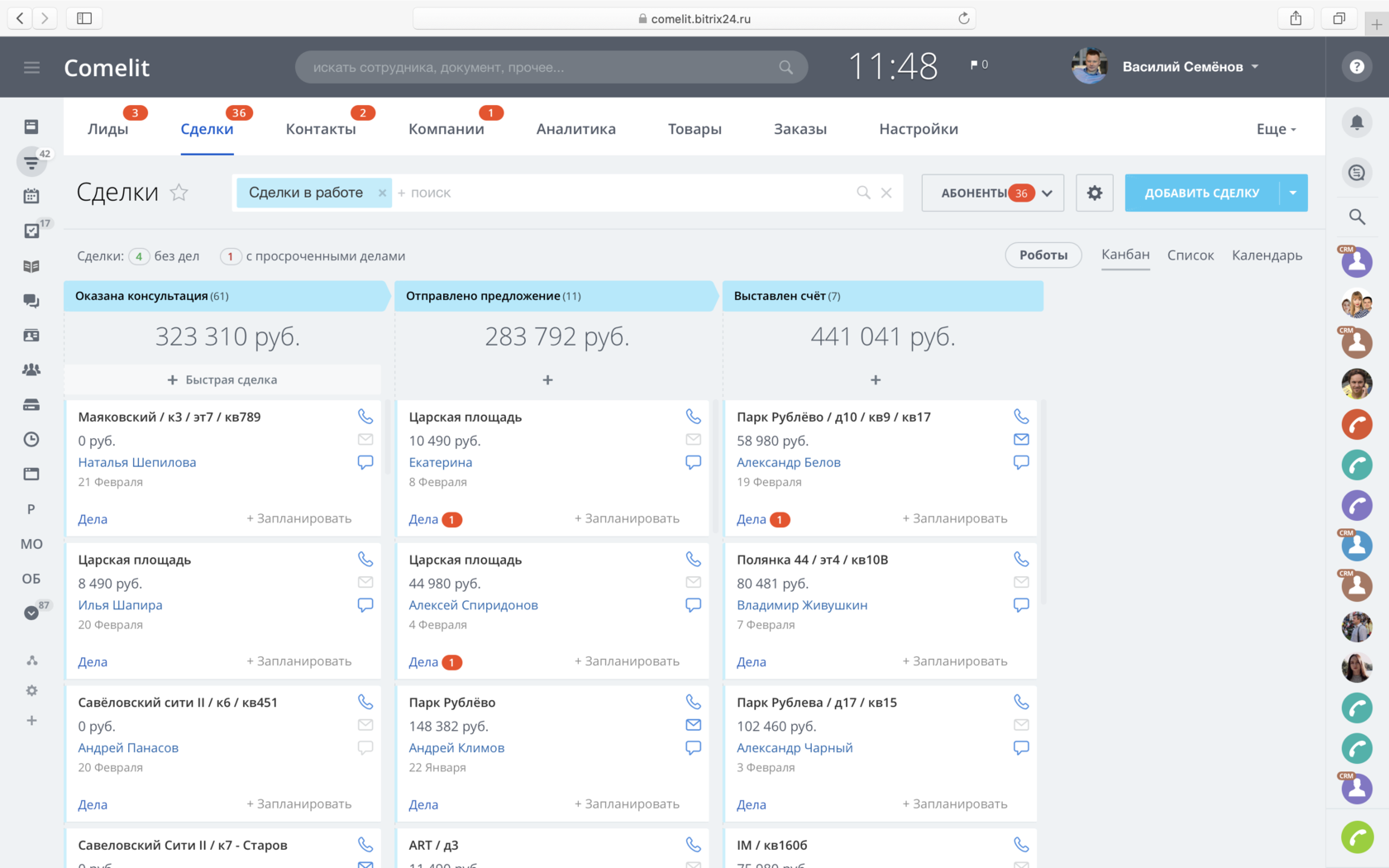Viewport: 1389px width, 868px height.
Task: Open the Настройки tab
Action: point(919,129)
